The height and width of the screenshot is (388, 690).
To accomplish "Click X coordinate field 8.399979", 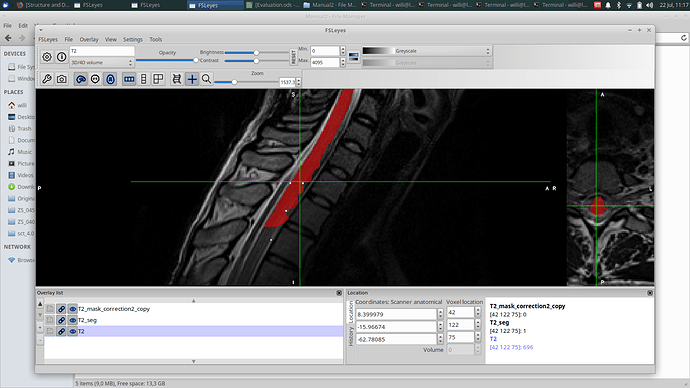I will tap(396, 314).
